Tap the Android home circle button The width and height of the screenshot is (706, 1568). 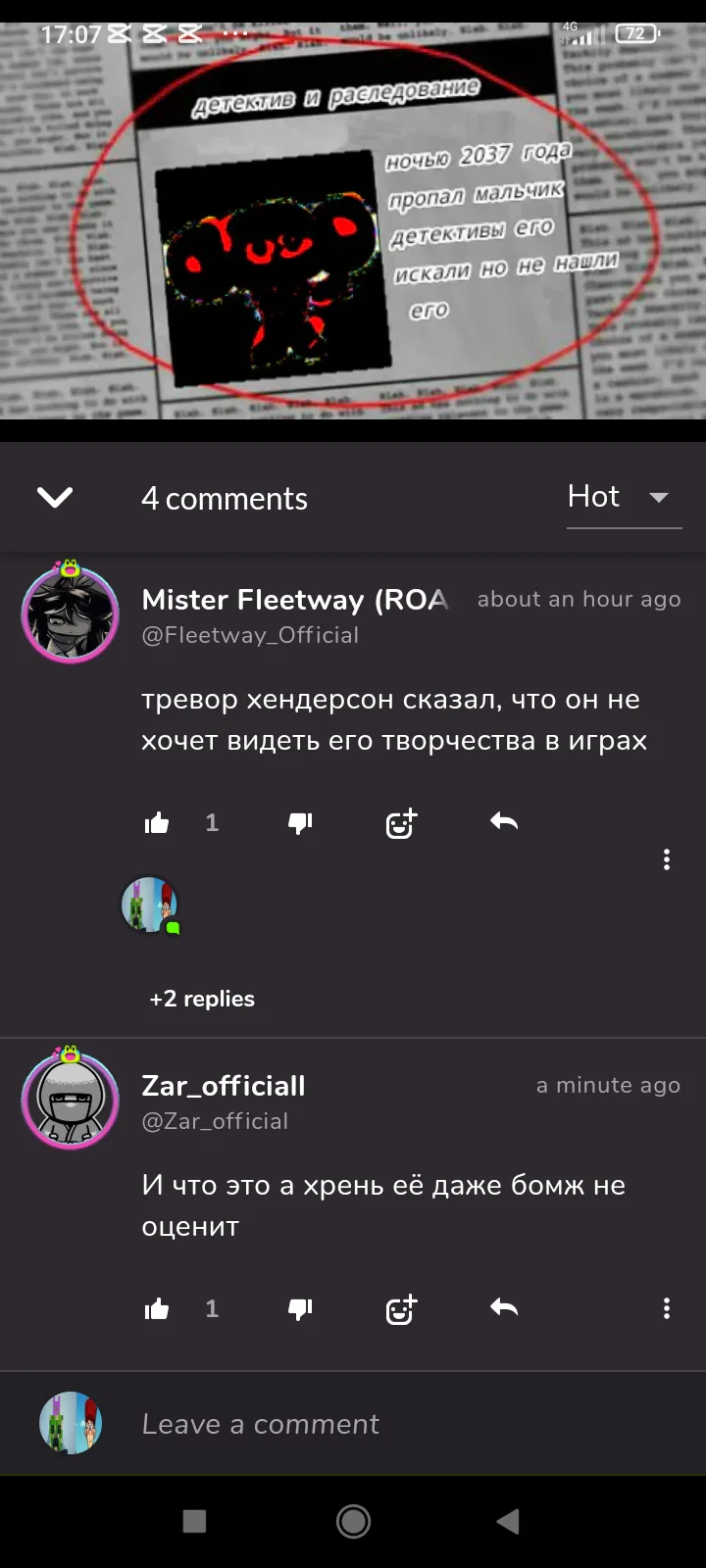(x=353, y=1521)
